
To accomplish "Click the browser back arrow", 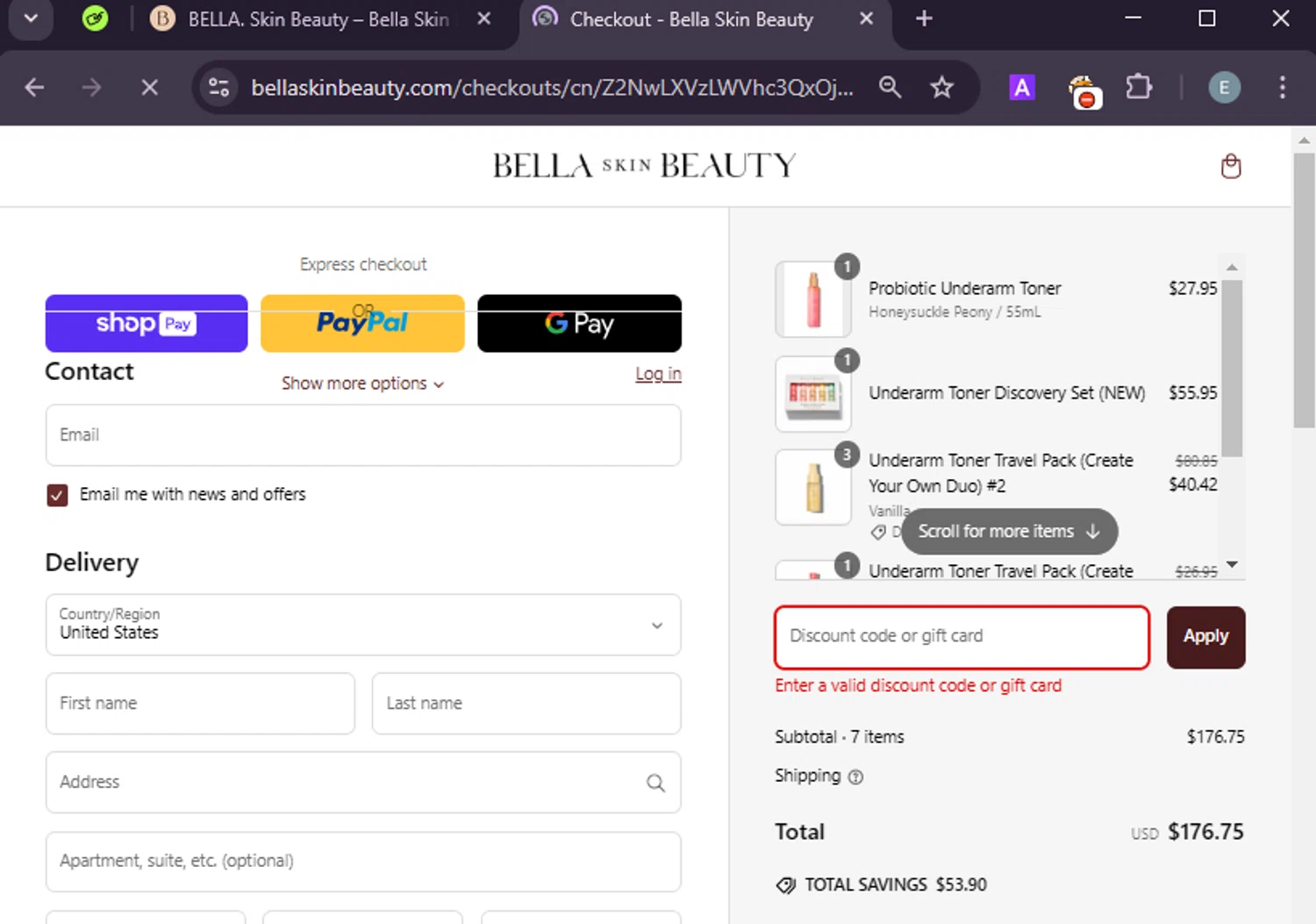I will (x=34, y=88).
